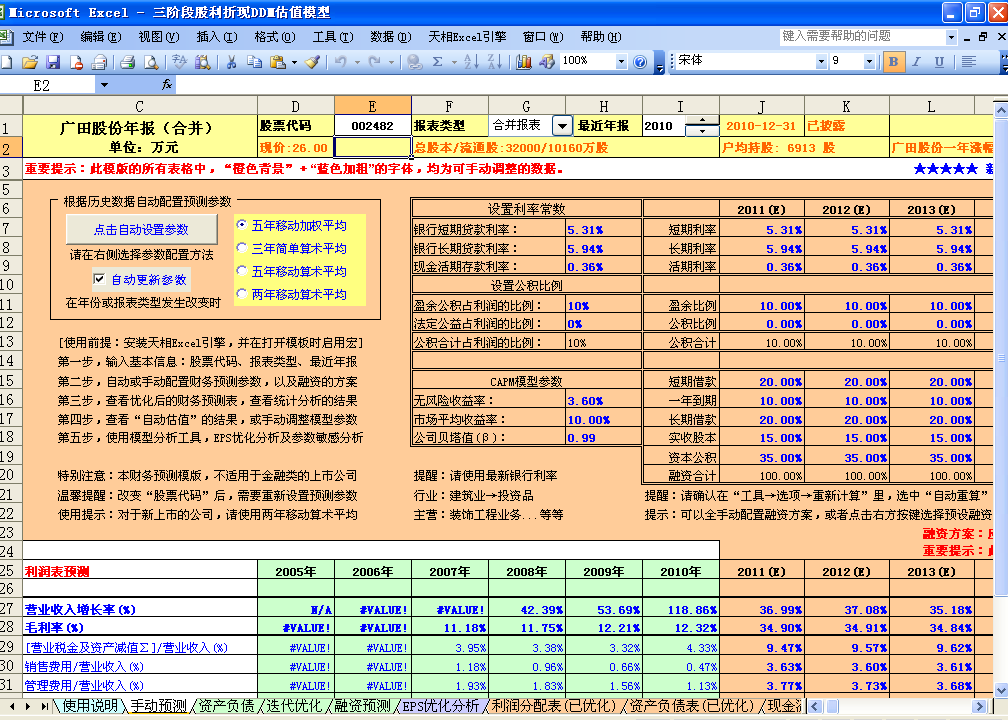Open the 文件(F) menu
Image resolution: width=1008 pixels, height=720 pixels.
pos(43,37)
